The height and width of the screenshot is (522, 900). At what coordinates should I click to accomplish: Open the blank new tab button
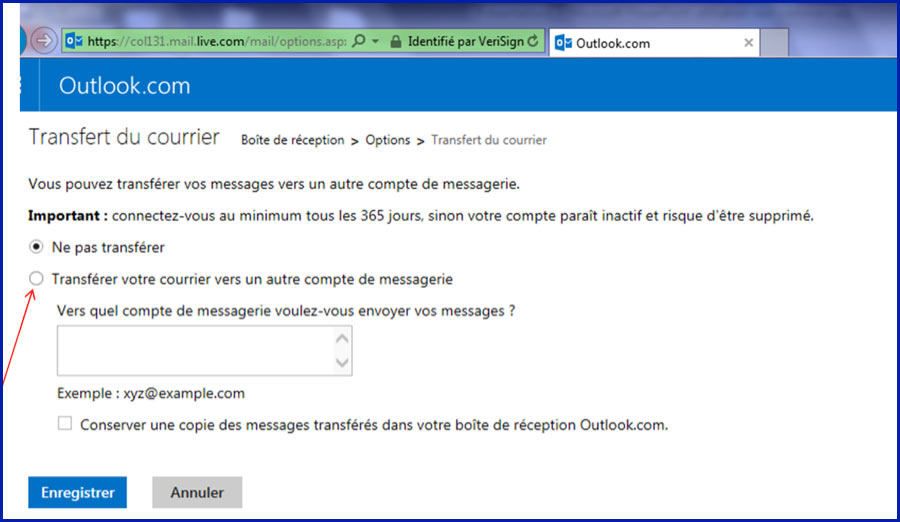pos(776,43)
